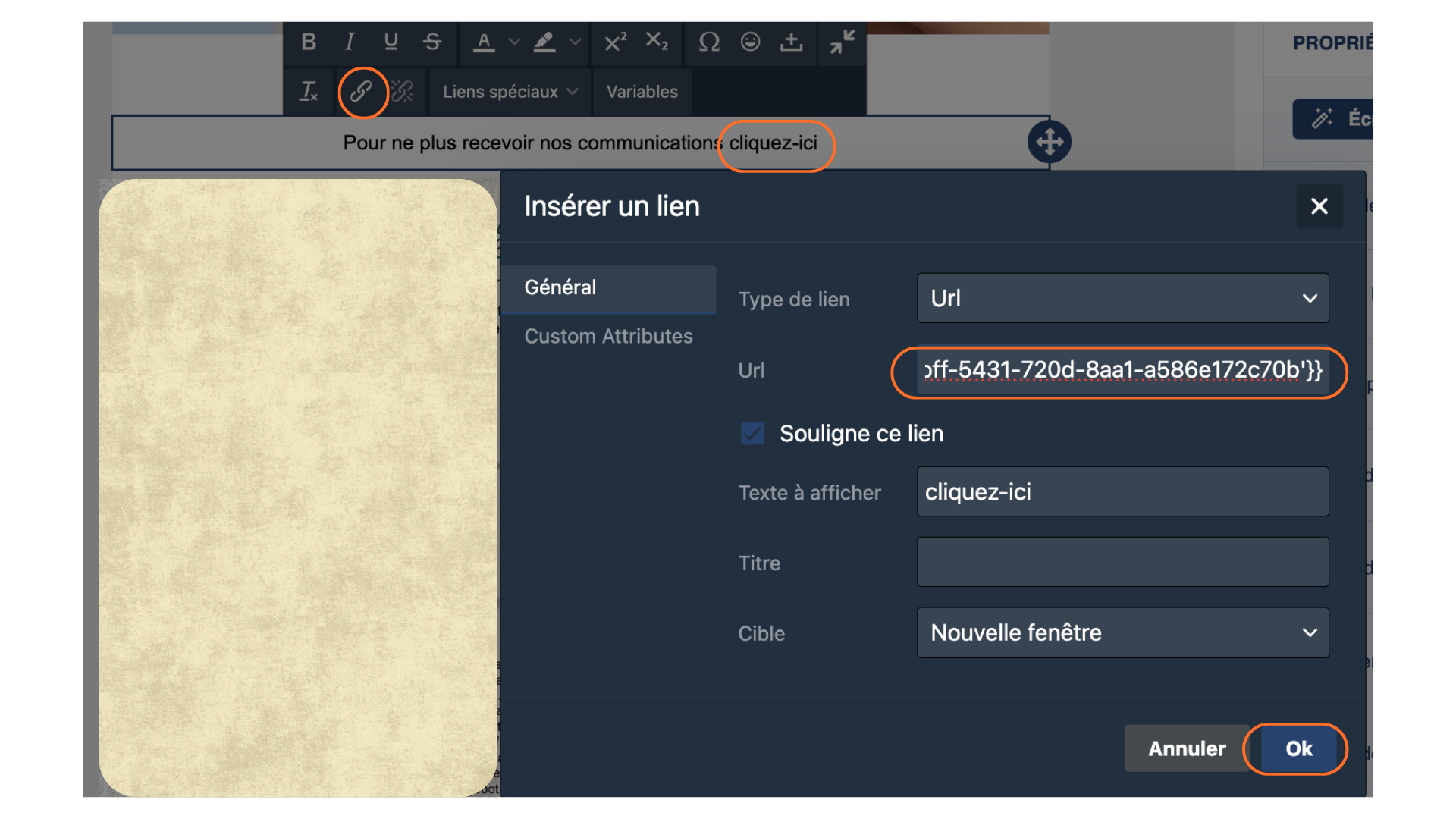Click the Annuler button
The height and width of the screenshot is (819, 1456).
(1186, 748)
